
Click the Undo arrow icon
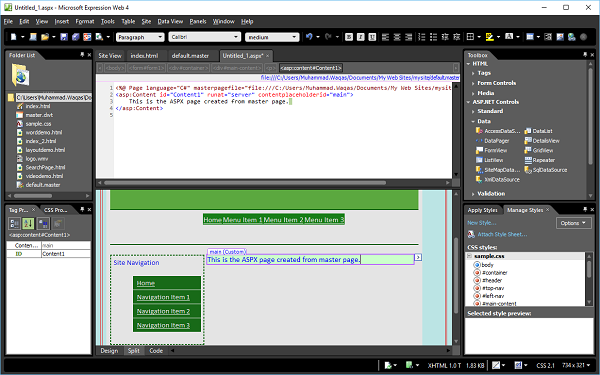[309, 37]
